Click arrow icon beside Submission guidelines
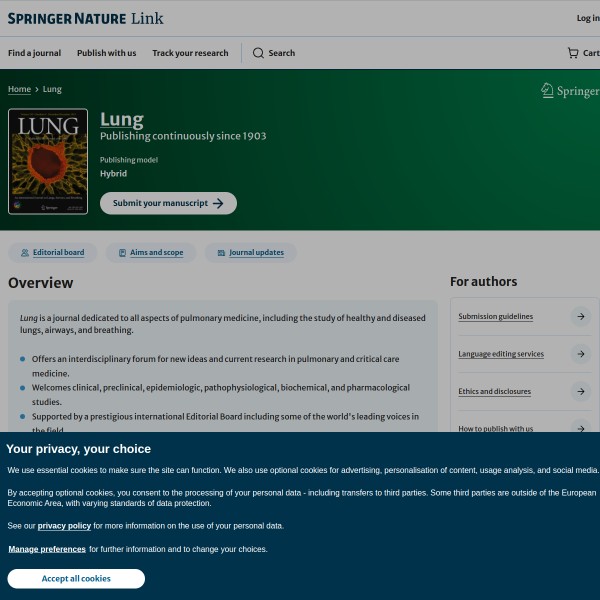600x600 pixels. coord(580,317)
